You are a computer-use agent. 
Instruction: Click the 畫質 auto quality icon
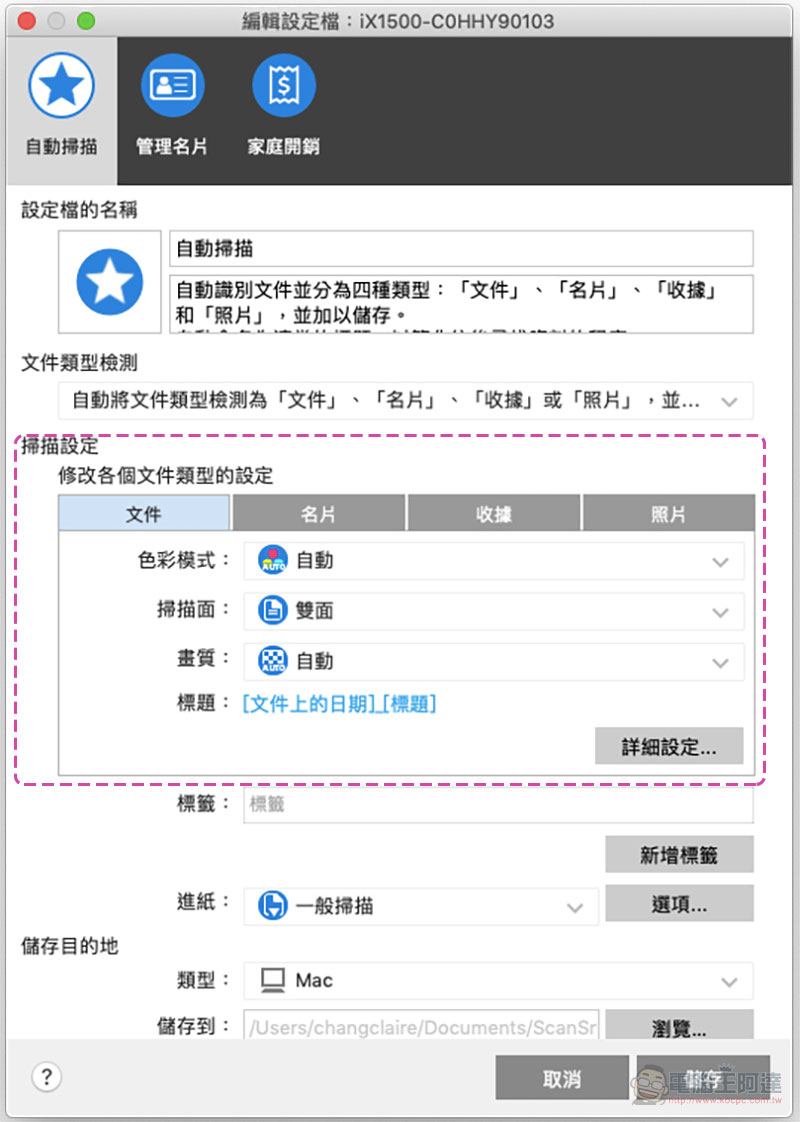pyautogui.click(x=273, y=660)
